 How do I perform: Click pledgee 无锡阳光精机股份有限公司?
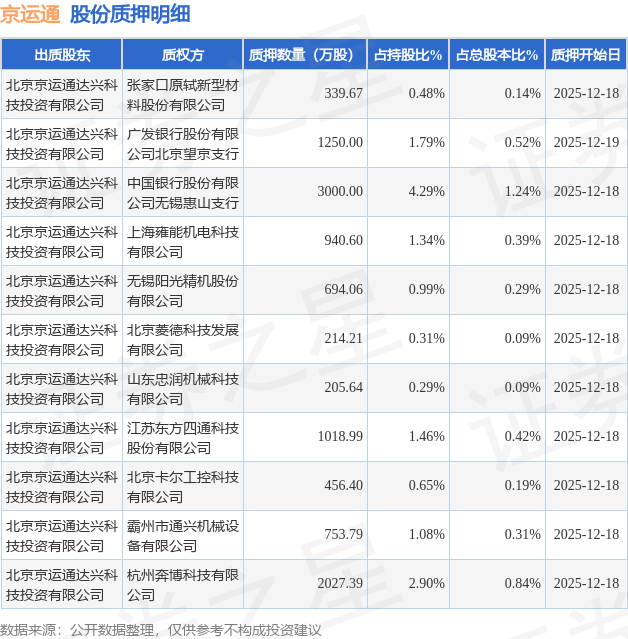(x=183, y=291)
